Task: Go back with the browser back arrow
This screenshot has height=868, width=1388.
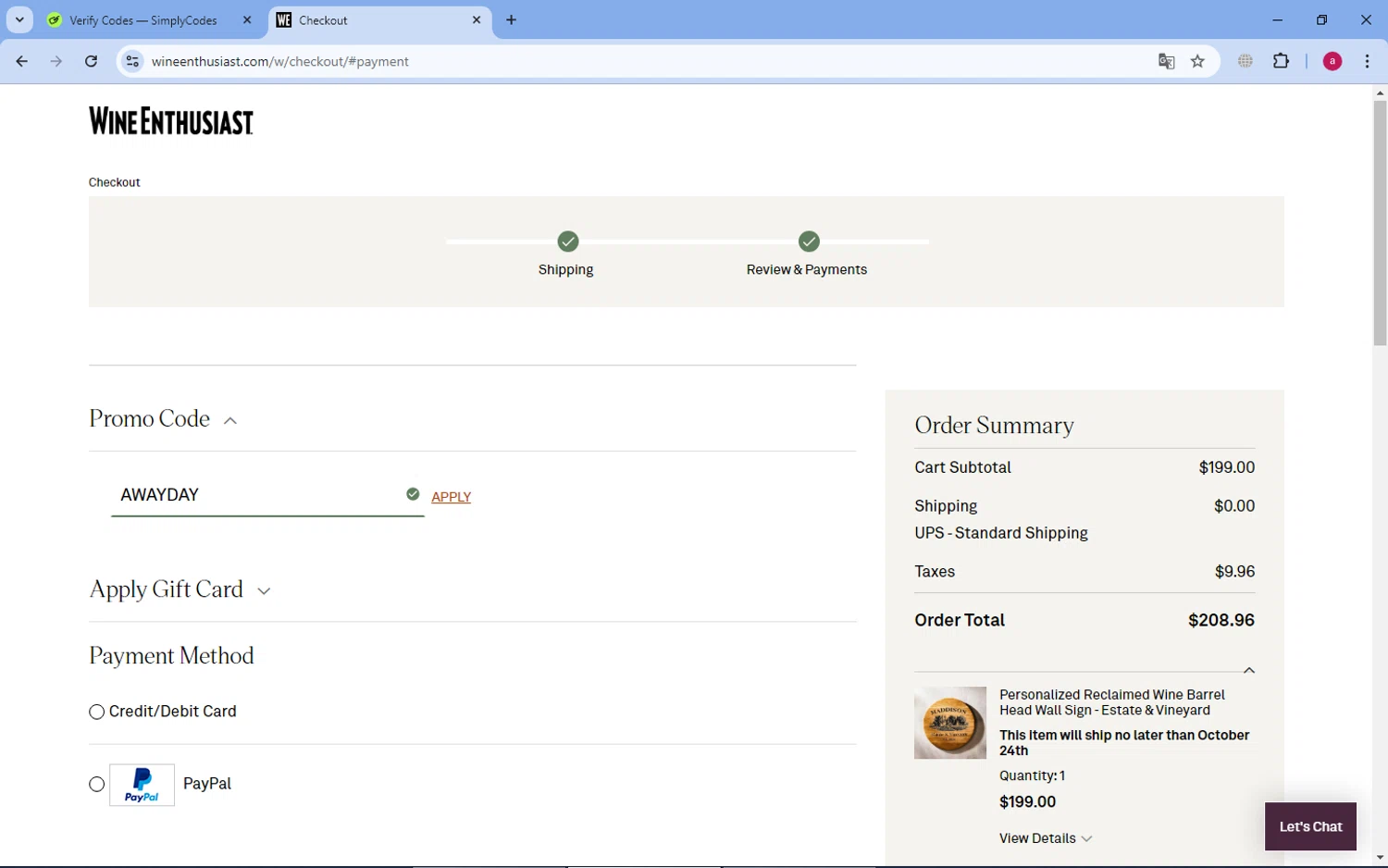Action: coord(22,61)
